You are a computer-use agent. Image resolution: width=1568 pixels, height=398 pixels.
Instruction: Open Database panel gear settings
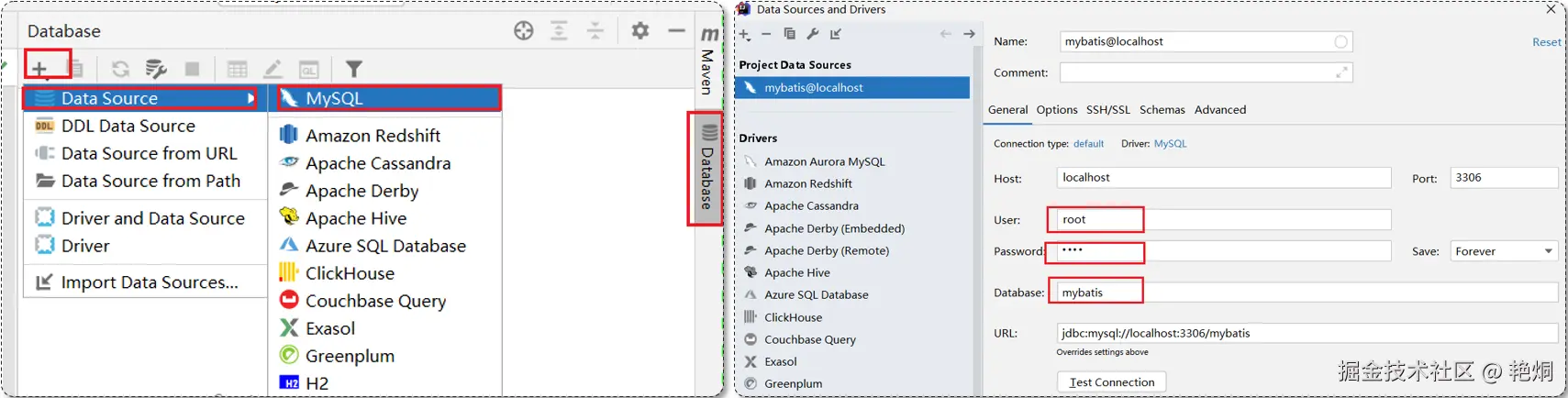[x=640, y=30]
